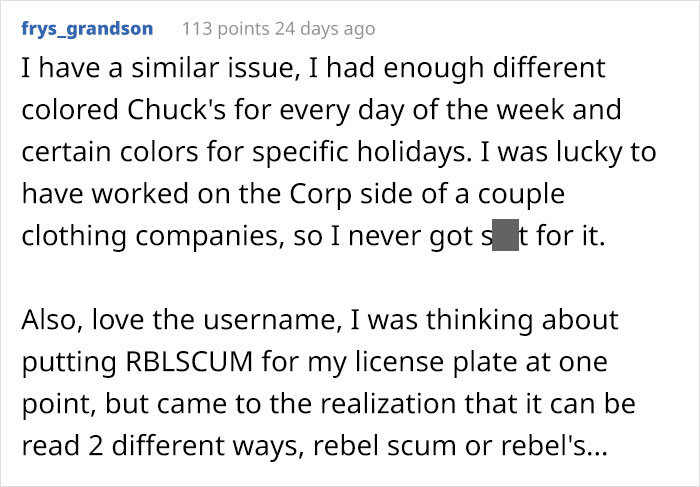Click the word username in the second paragraph
Screen dimensions: 700x487
272,320
